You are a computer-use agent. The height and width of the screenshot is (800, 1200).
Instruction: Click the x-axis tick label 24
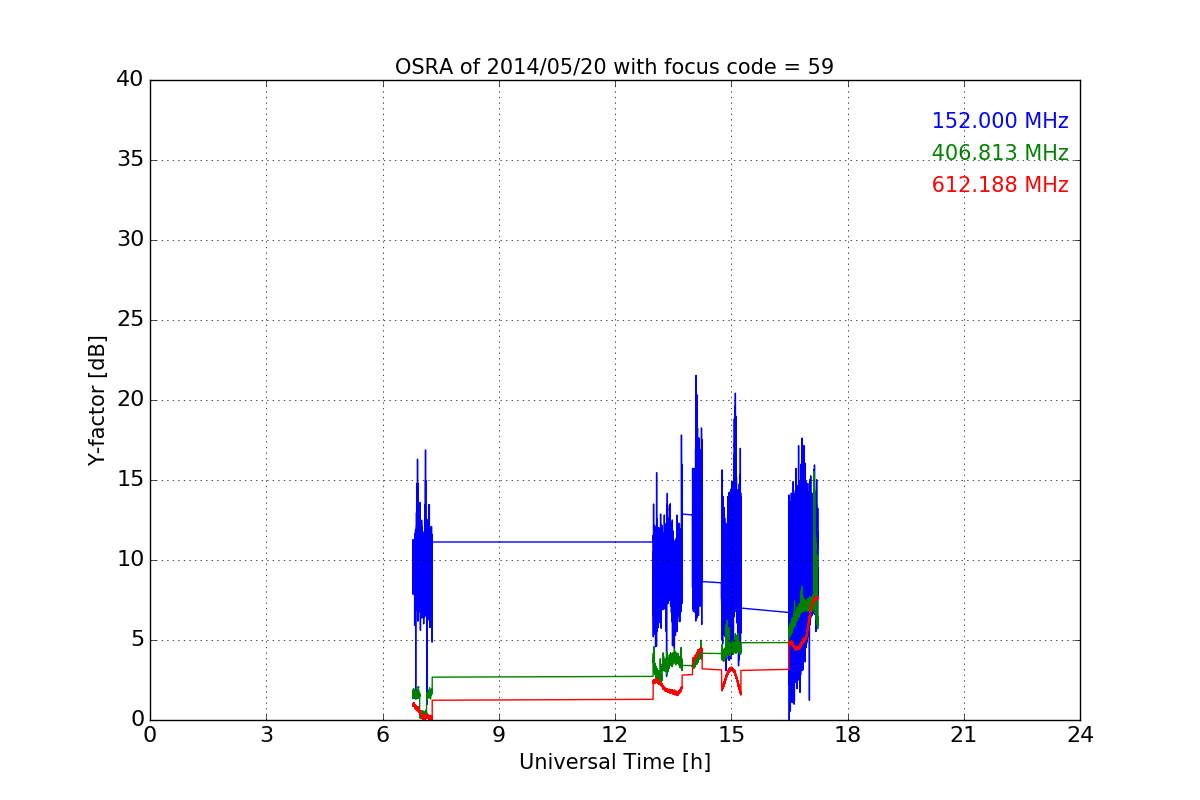[x=1080, y=735]
